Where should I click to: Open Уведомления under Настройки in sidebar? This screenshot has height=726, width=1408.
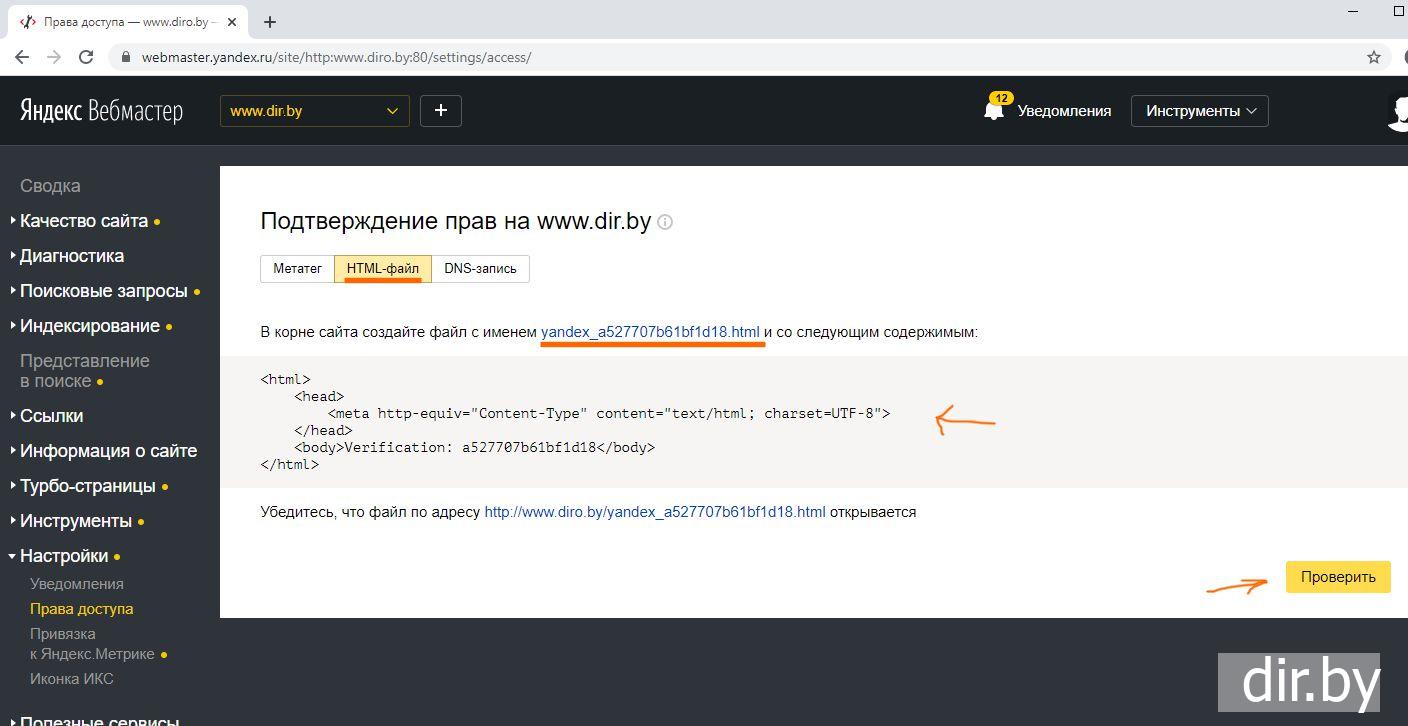[77, 584]
